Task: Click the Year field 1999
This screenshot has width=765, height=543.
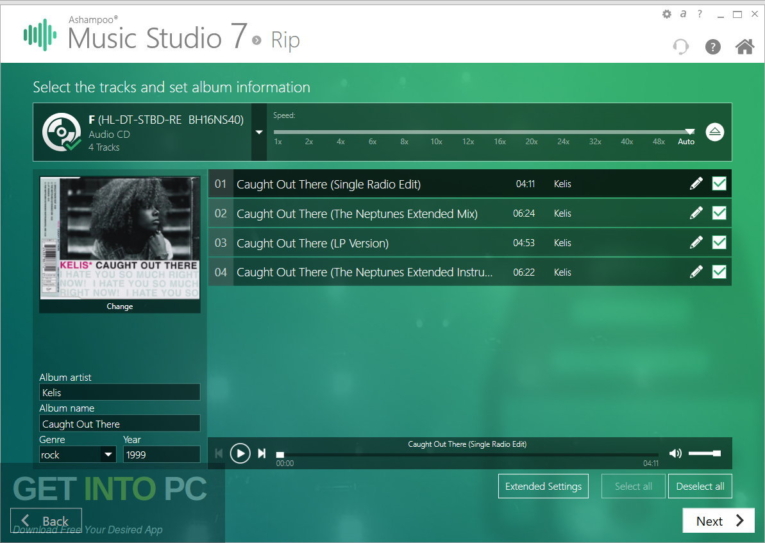Action: [161, 455]
